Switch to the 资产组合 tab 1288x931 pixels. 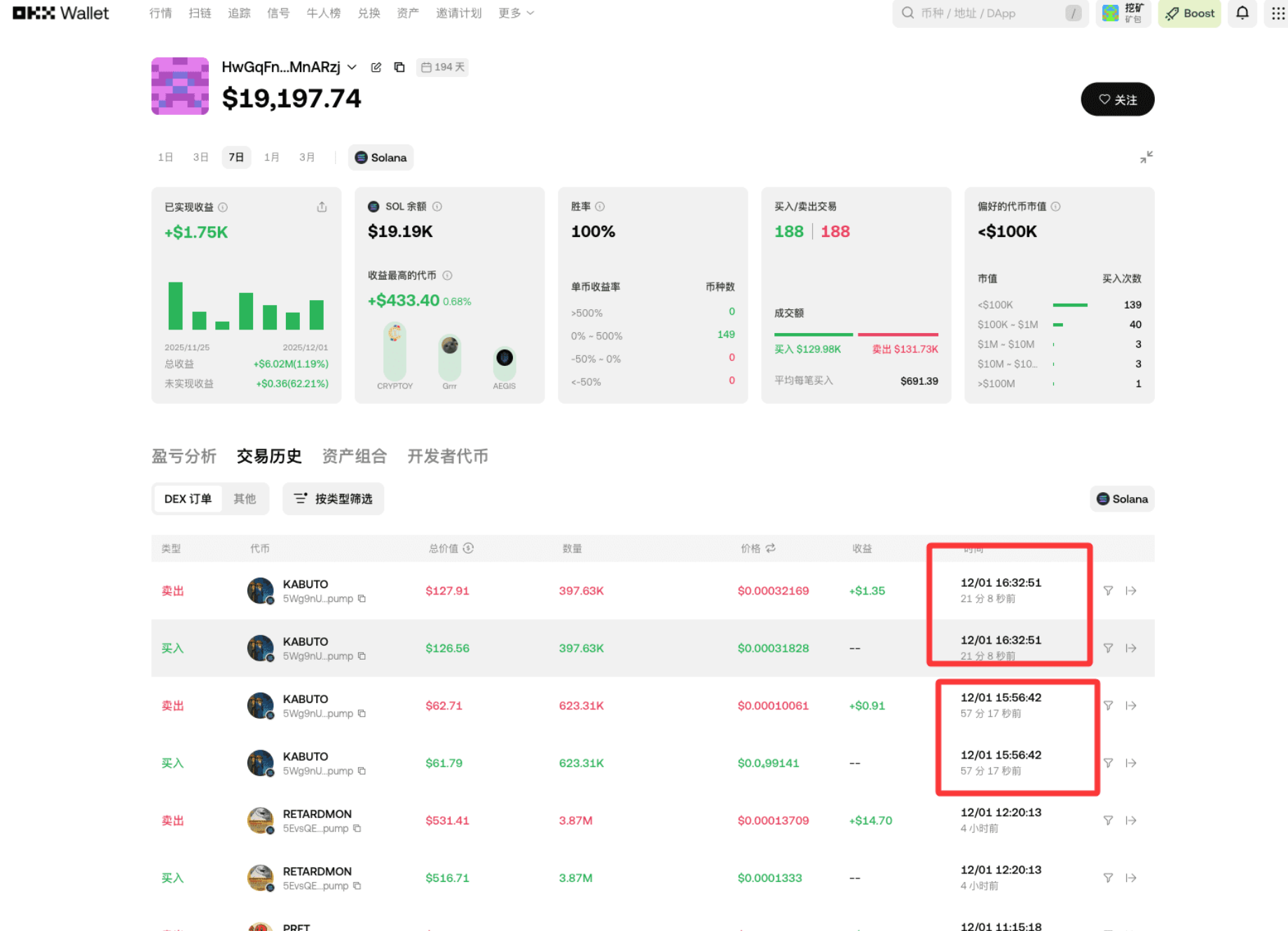point(355,456)
